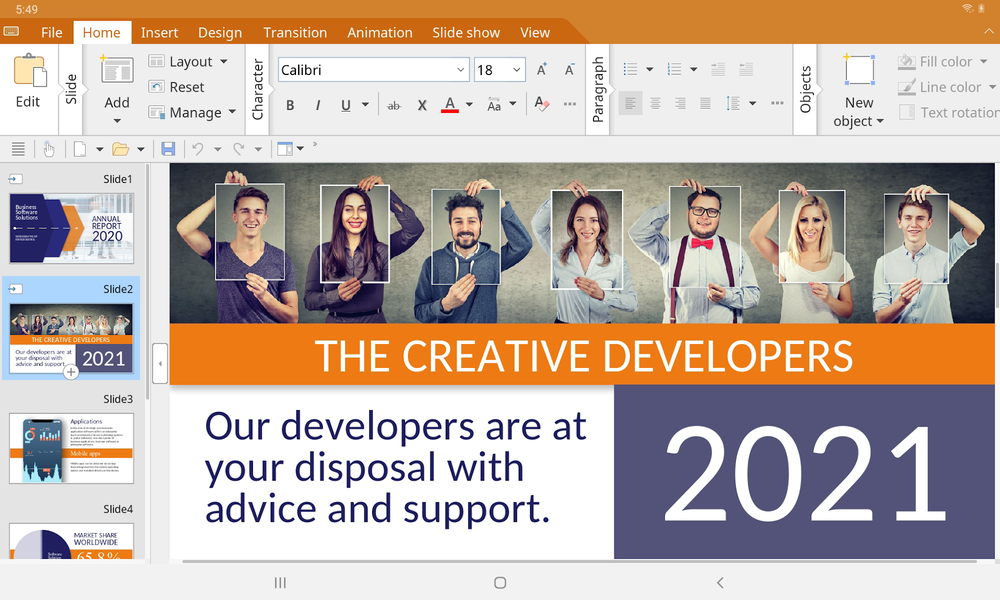The width and height of the screenshot is (1000, 600).
Task: Toggle italic formatting
Action: [x=318, y=105]
